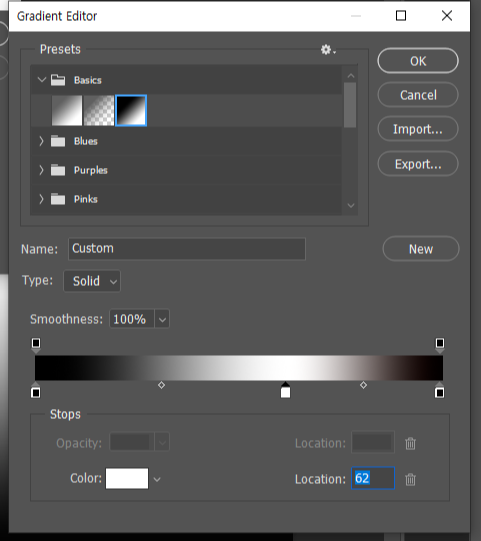Image resolution: width=481 pixels, height=541 pixels.
Task: Delete the color stop via its trash icon
Action: pos(410,479)
